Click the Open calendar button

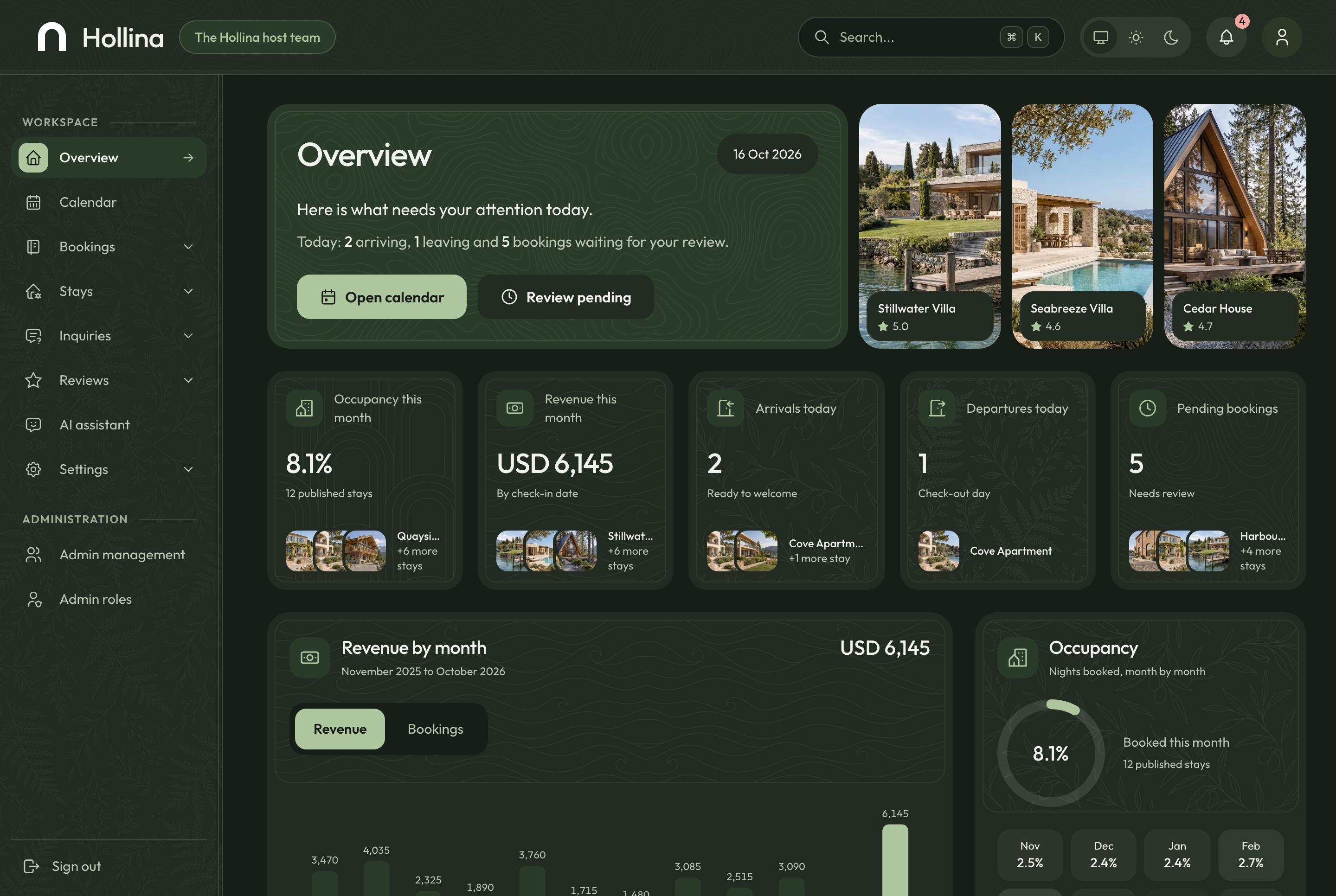coord(382,297)
